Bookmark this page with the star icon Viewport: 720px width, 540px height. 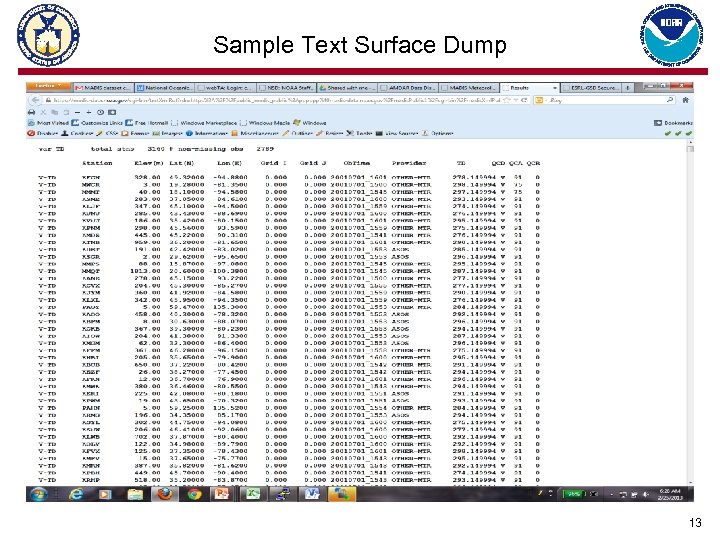(507, 100)
